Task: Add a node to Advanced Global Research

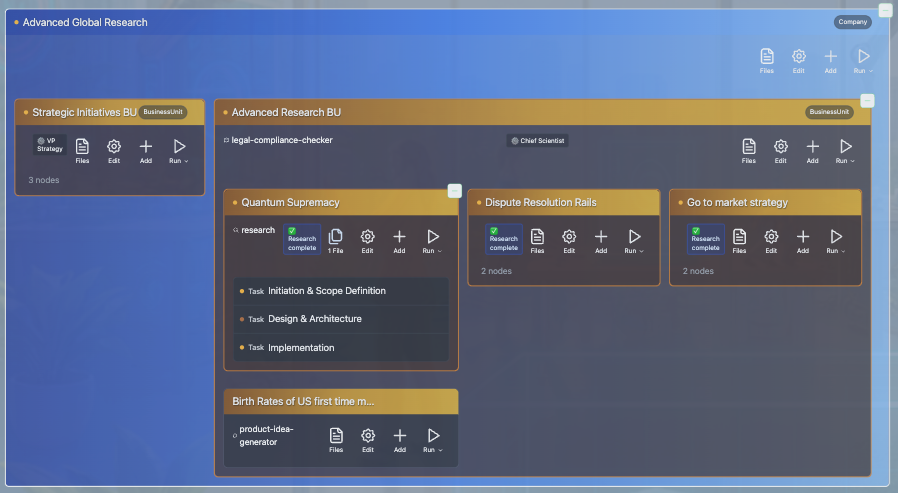Action: click(830, 61)
